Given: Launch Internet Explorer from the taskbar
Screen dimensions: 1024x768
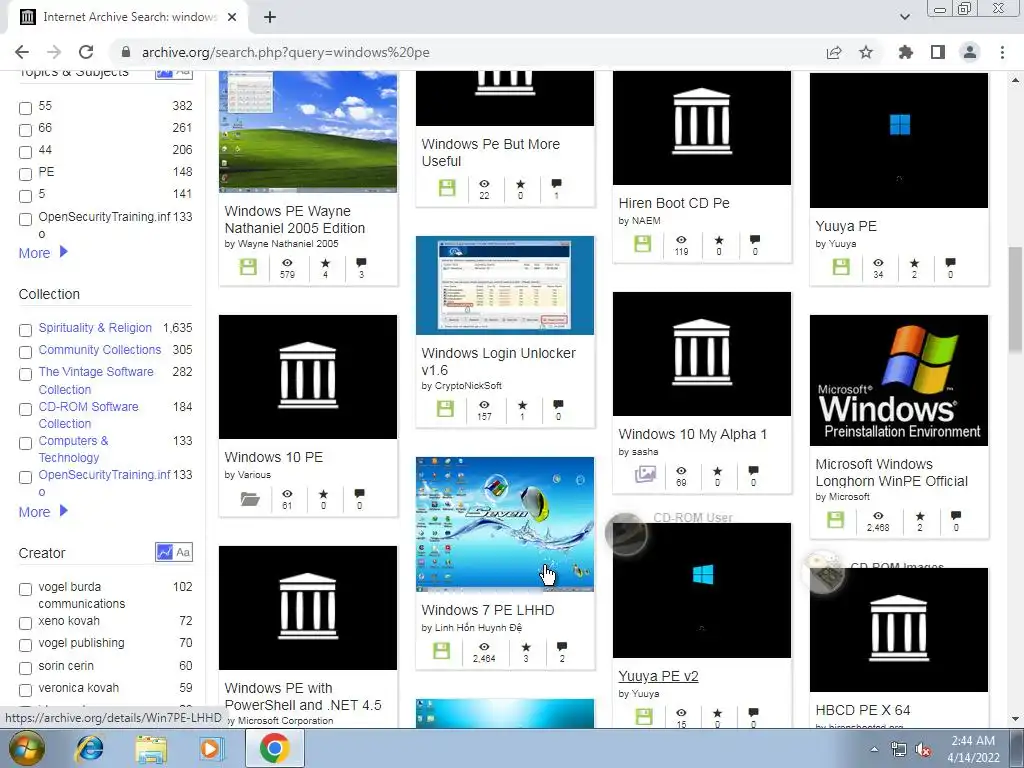Looking at the screenshot, I should pyautogui.click(x=89, y=749).
